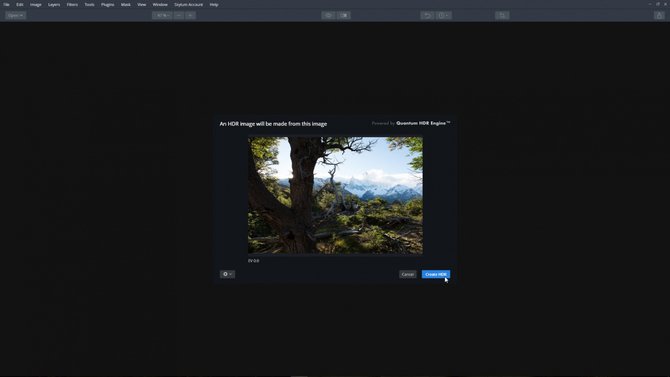670x377 pixels.
Task: Toggle the before/after compare icon
Action: click(344, 15)
